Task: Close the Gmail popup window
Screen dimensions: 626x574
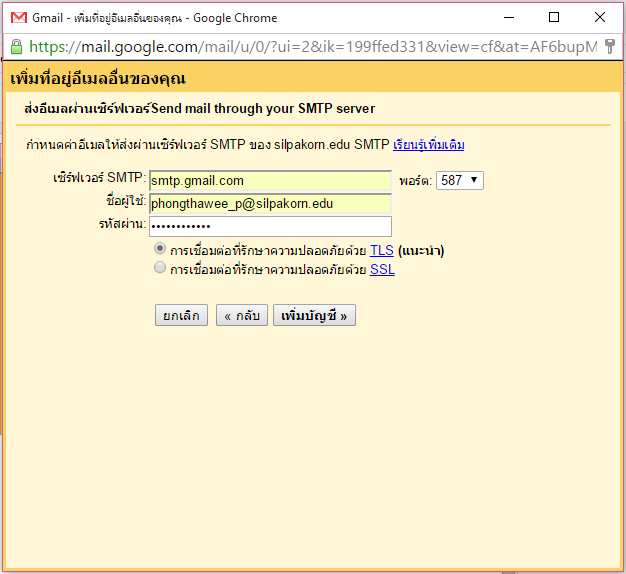Action: click(600, 17)
